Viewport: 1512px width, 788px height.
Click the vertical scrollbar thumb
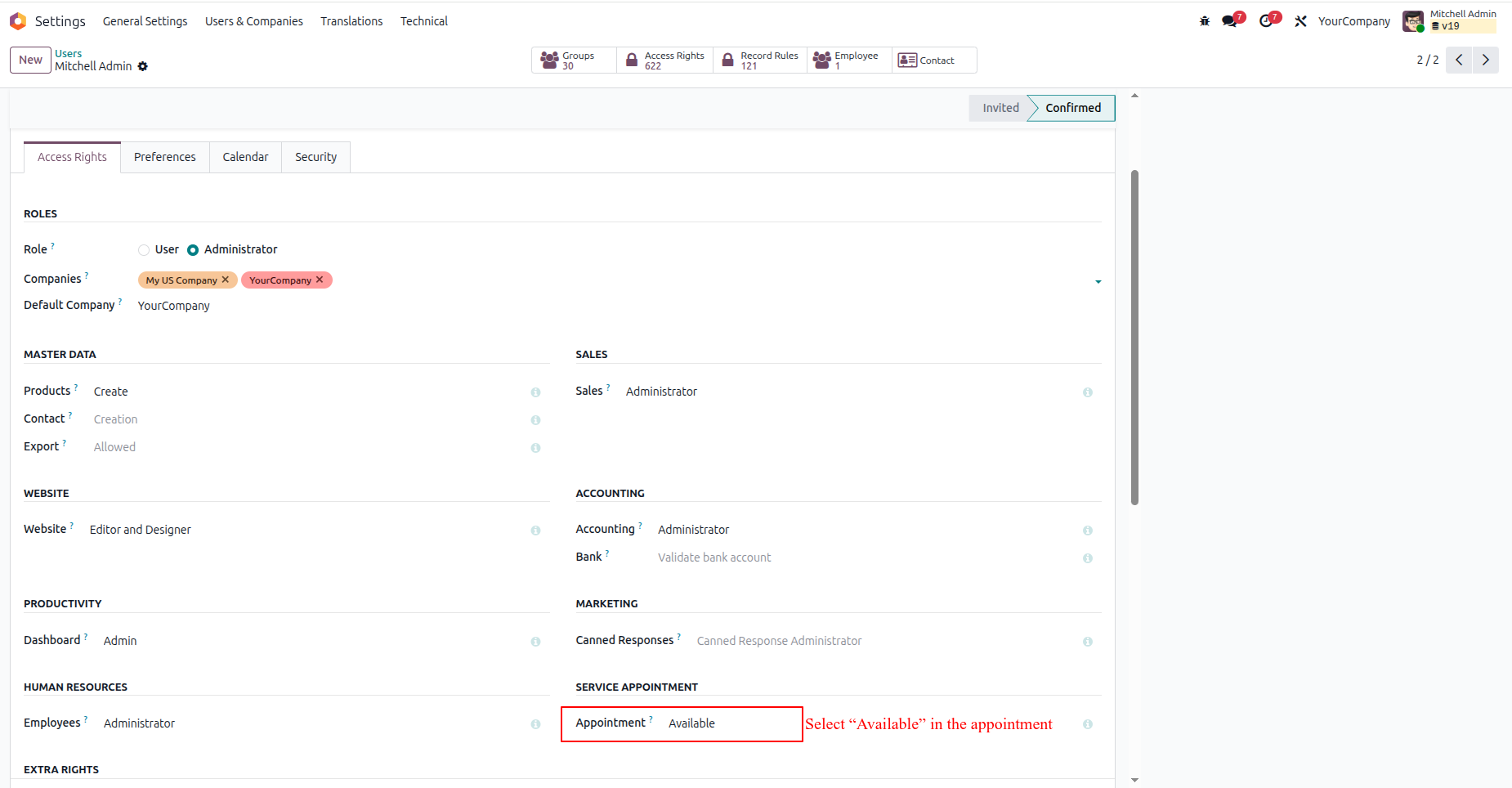(x=1134, y=337)
